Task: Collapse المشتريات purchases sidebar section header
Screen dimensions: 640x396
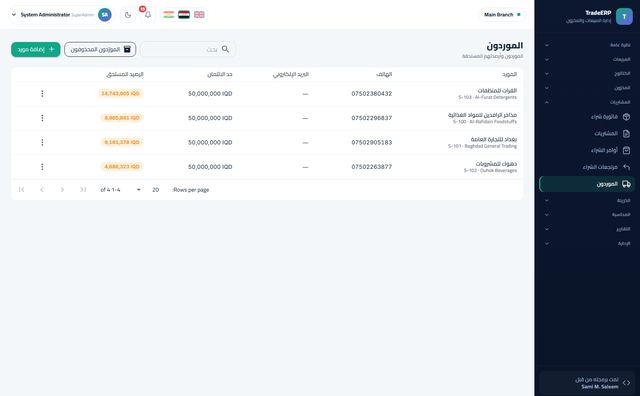Action: [x=587, y=102]
